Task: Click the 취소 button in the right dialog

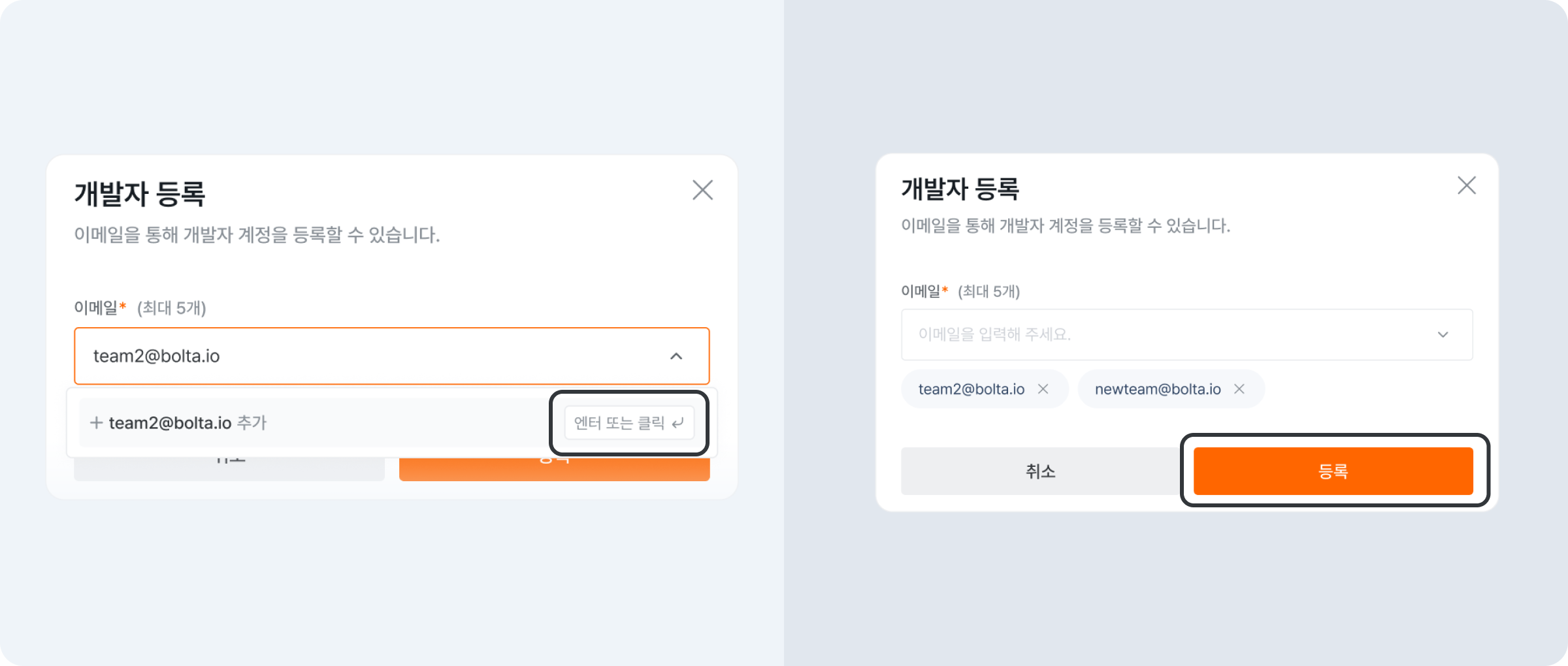Action: pyautogui.click(x=1040, y=471)
